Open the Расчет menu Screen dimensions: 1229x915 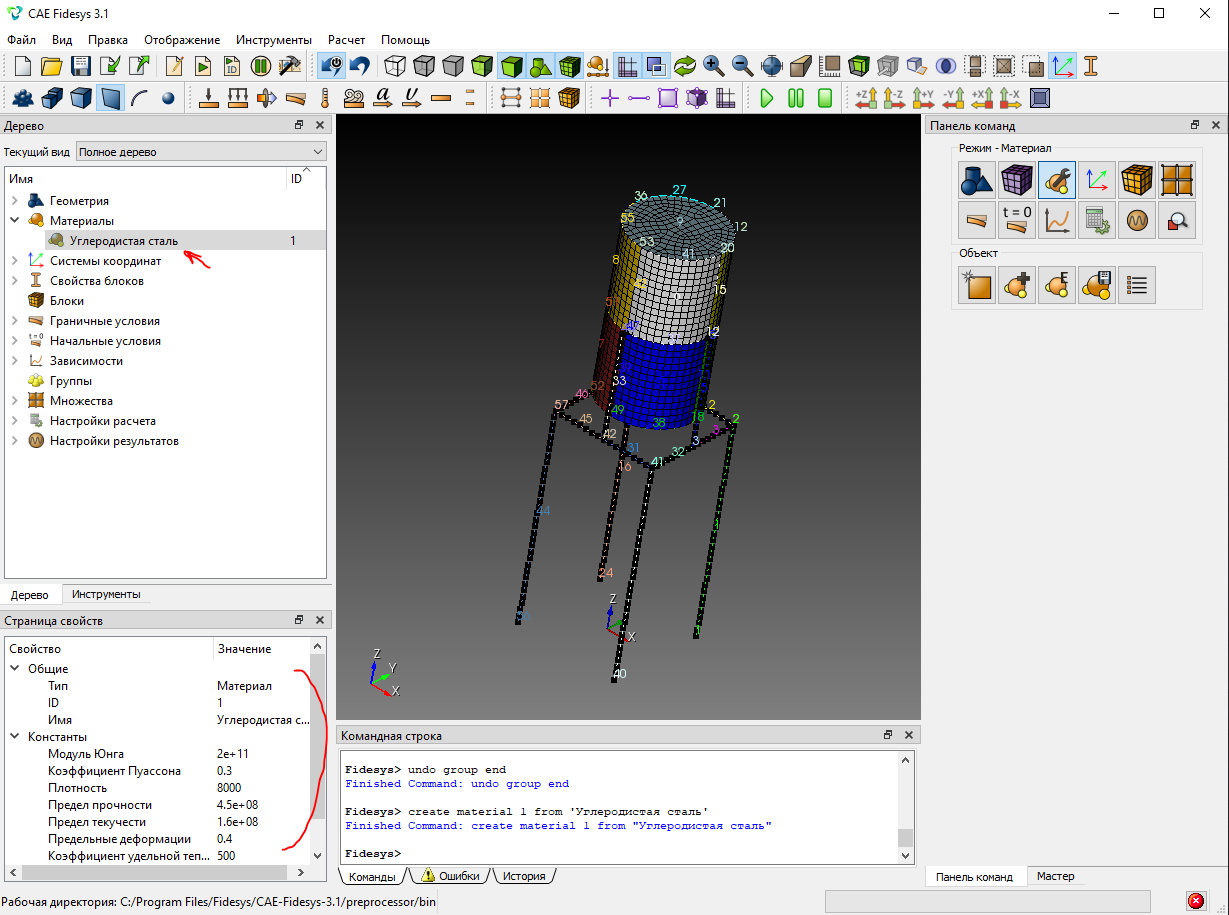click(346, 40)
